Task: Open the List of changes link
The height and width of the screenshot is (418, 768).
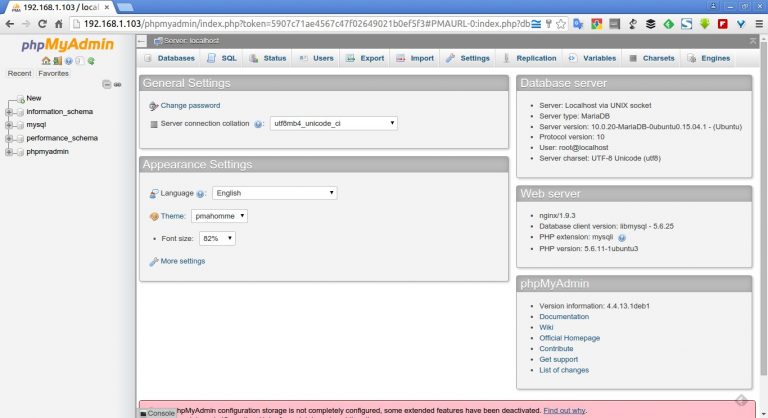Action: (x=564, y=370)
